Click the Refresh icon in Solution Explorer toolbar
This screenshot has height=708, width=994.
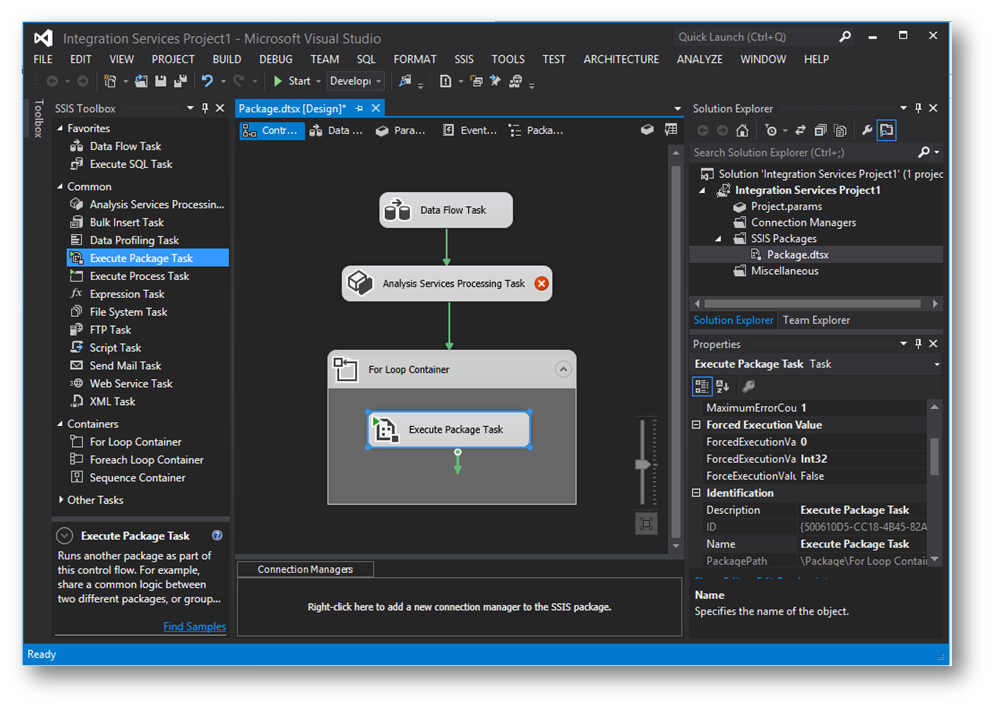point(800,131)
